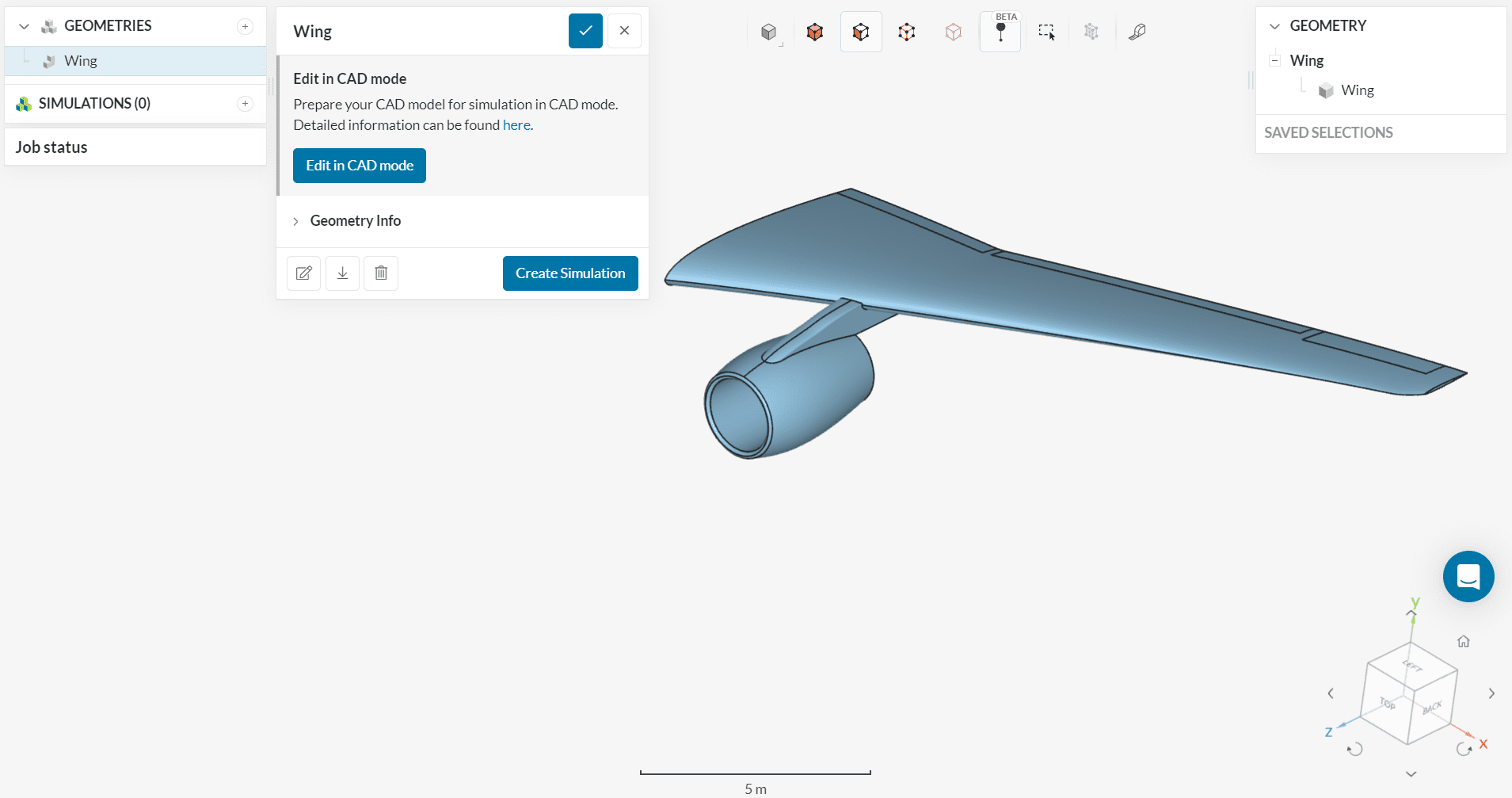
Task: Activate the volume selection mode icon
Action: coord(815,32)
